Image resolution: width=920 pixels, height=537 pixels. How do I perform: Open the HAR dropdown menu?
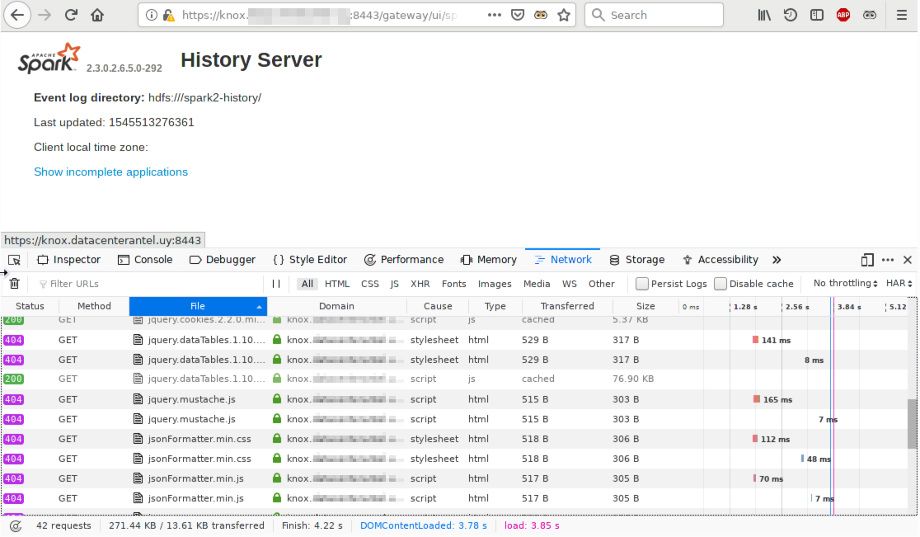pos(899,283)
